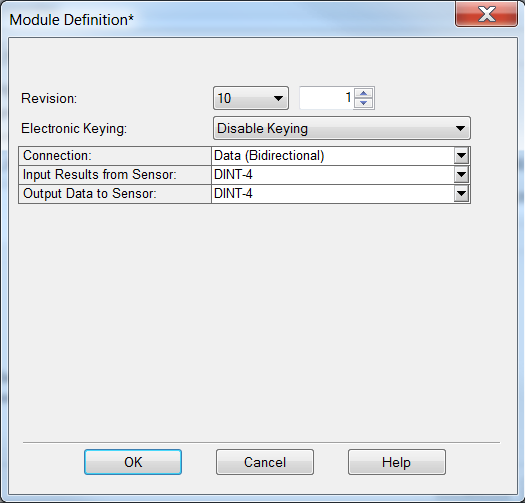
Task: Click the Module Definition title bar
Action: (x=228, y=19)
